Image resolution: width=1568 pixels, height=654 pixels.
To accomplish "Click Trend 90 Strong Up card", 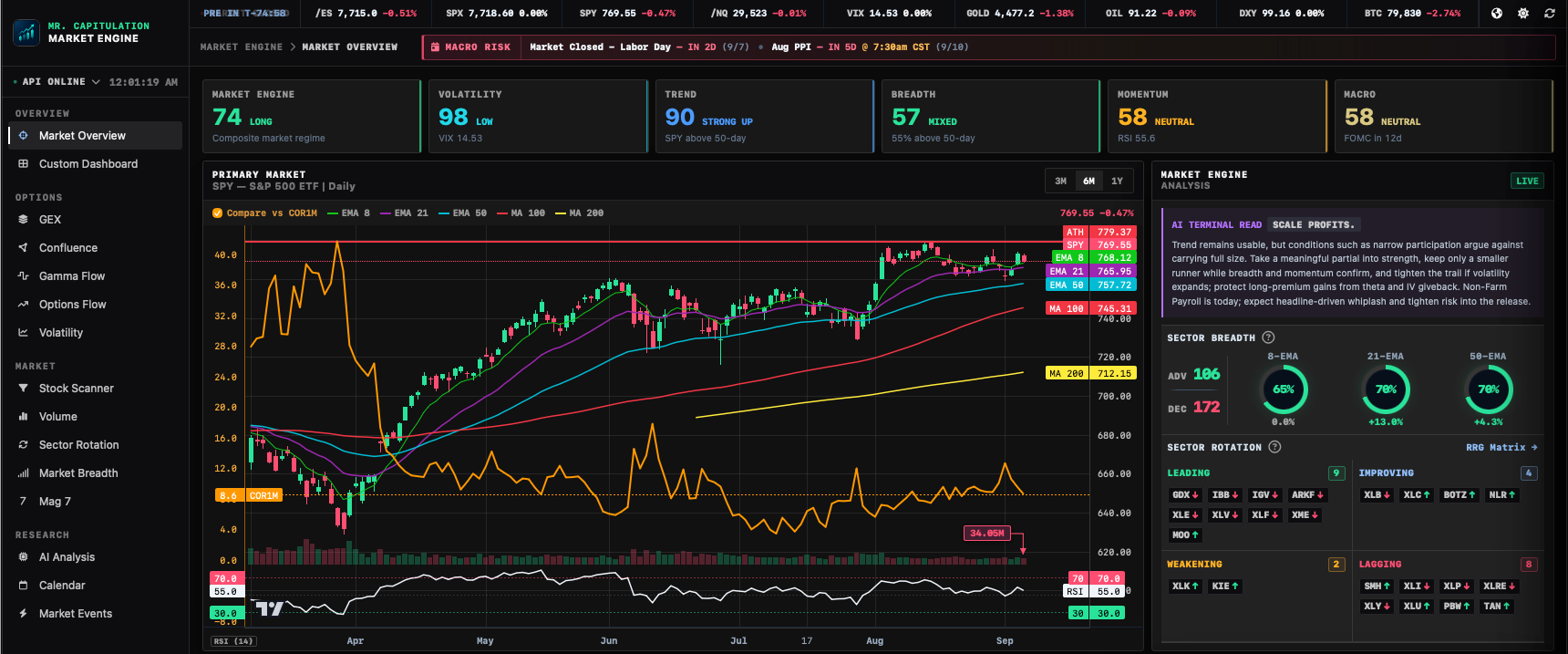I will tap(764, 116).
